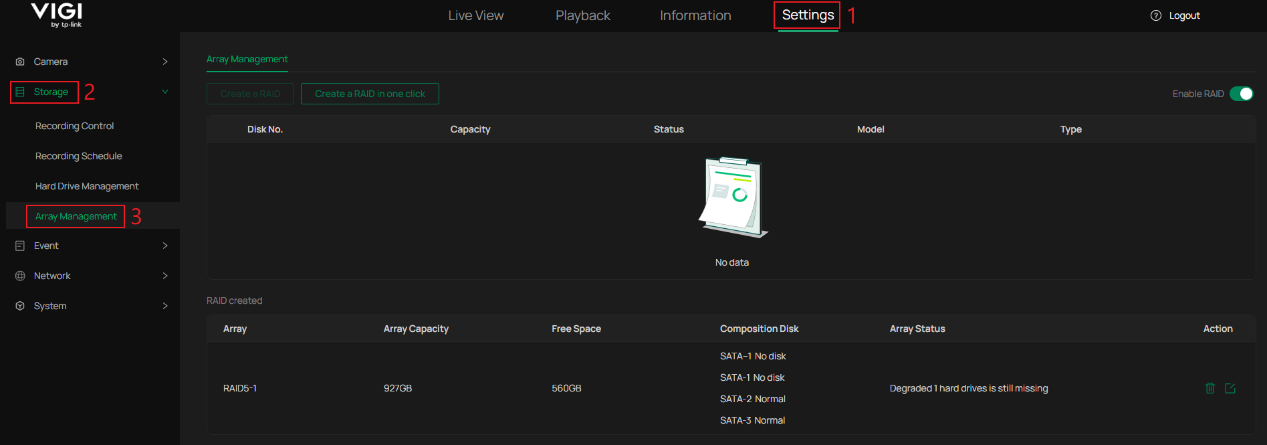Click the Disk No. column header

(x=265, y=130)
